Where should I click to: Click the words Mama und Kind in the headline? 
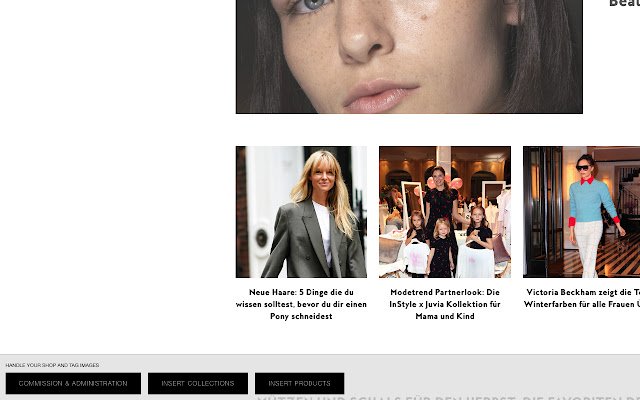tap(445, 316)
